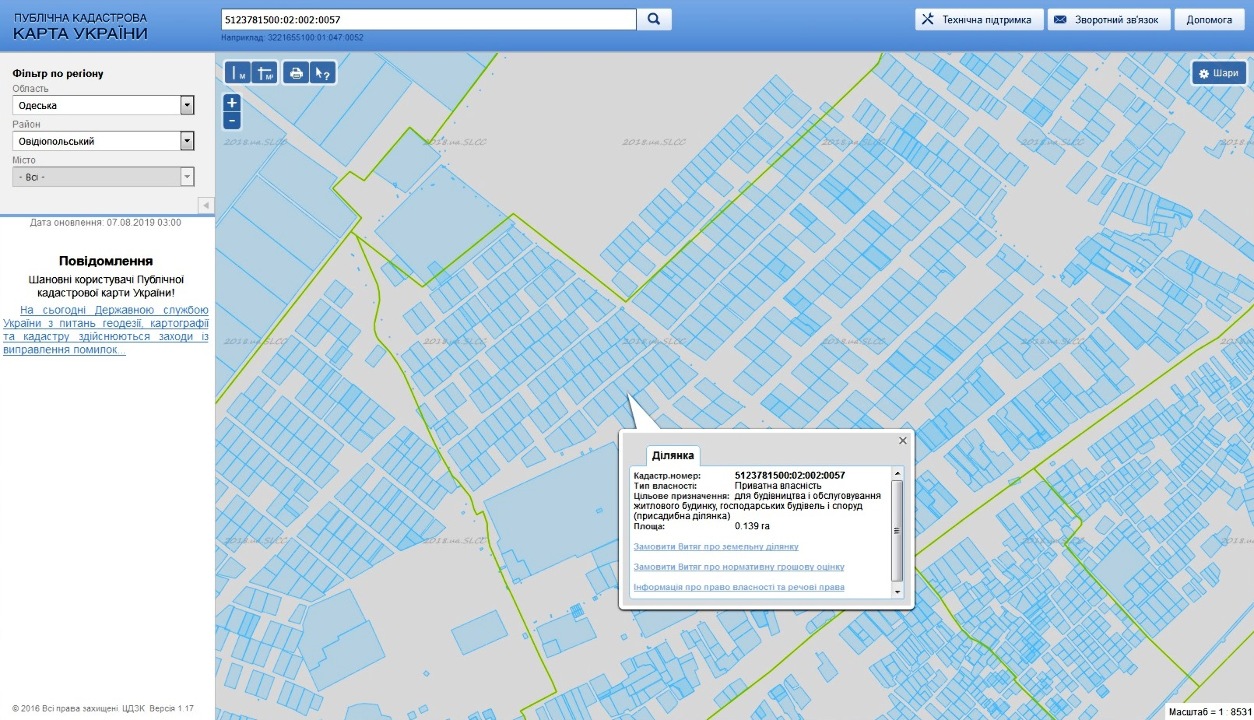Close the parcel info popup
Screen dimensions: 1254x720
pyautogui.click(x=903, y=440)
